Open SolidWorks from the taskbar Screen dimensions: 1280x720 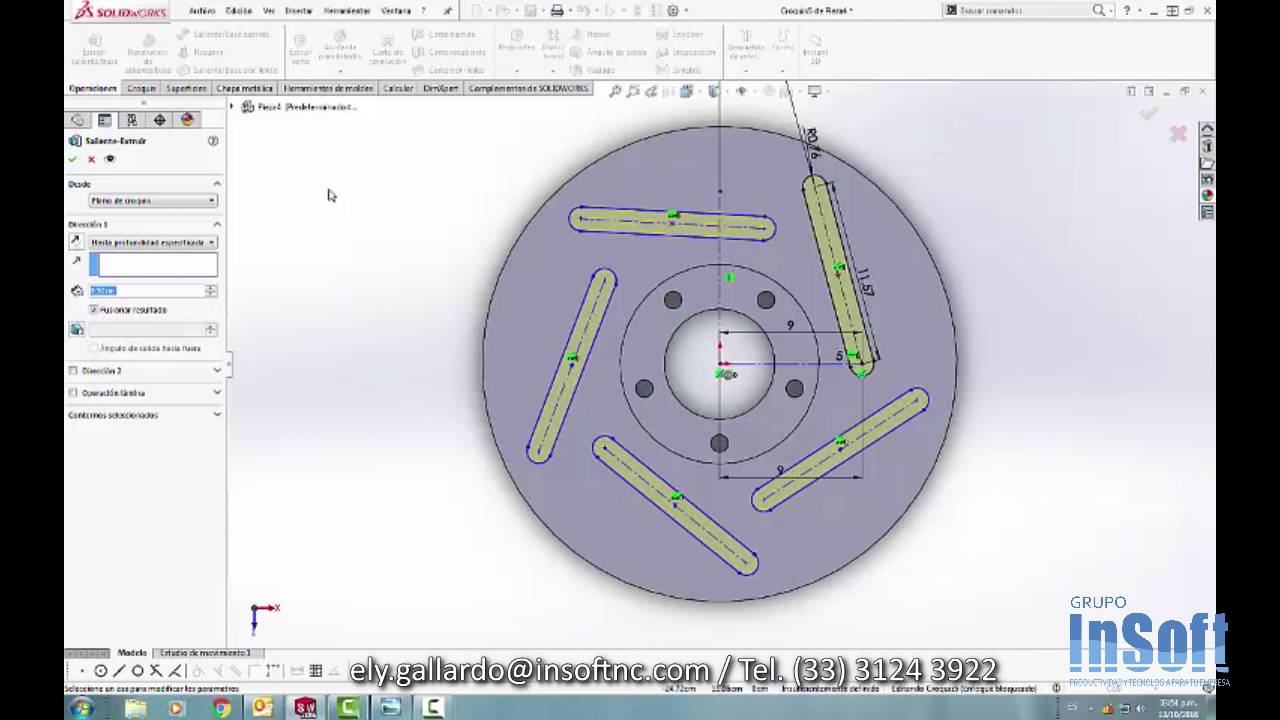point(305,708)
